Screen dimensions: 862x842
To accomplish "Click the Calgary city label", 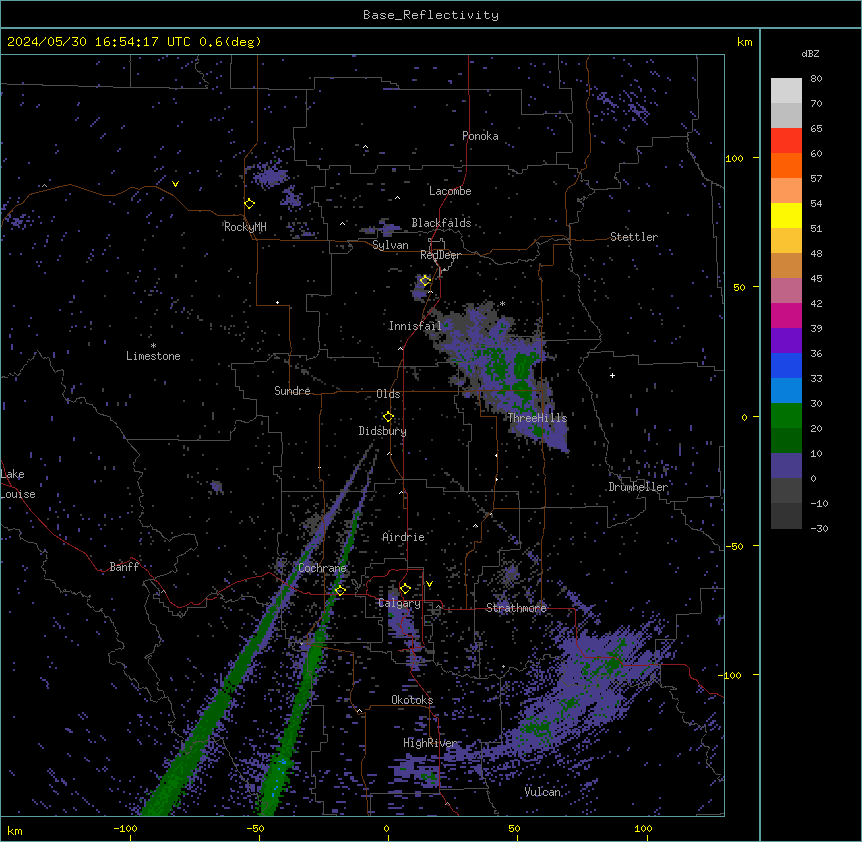I will (x=399, y=603).
